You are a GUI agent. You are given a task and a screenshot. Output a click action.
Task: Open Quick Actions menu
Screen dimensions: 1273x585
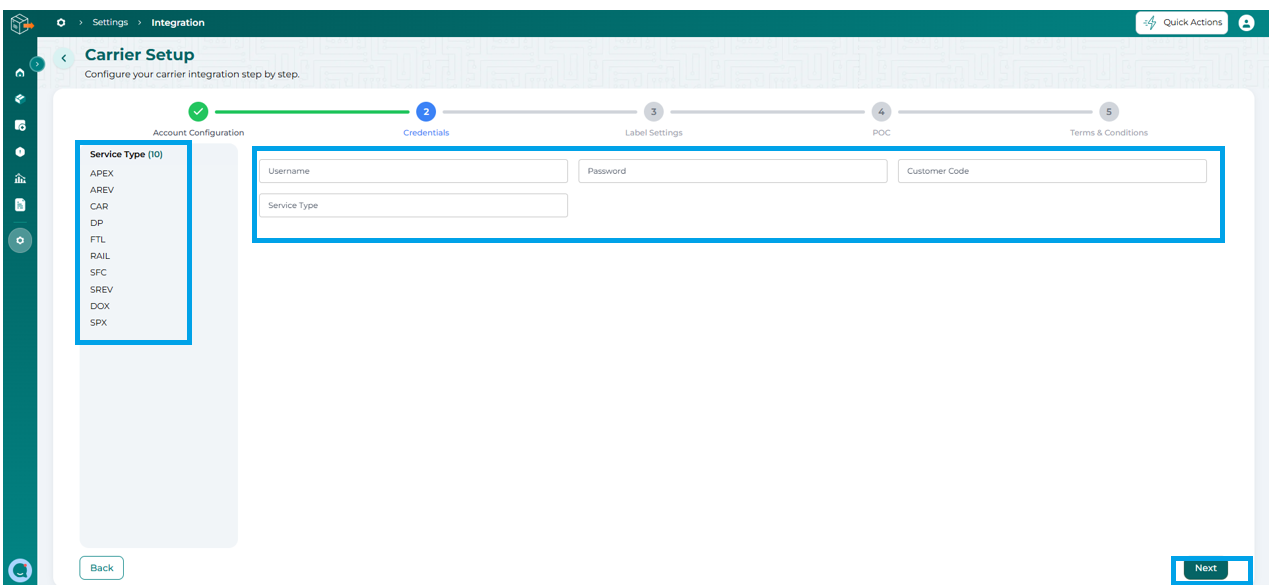1182,23
